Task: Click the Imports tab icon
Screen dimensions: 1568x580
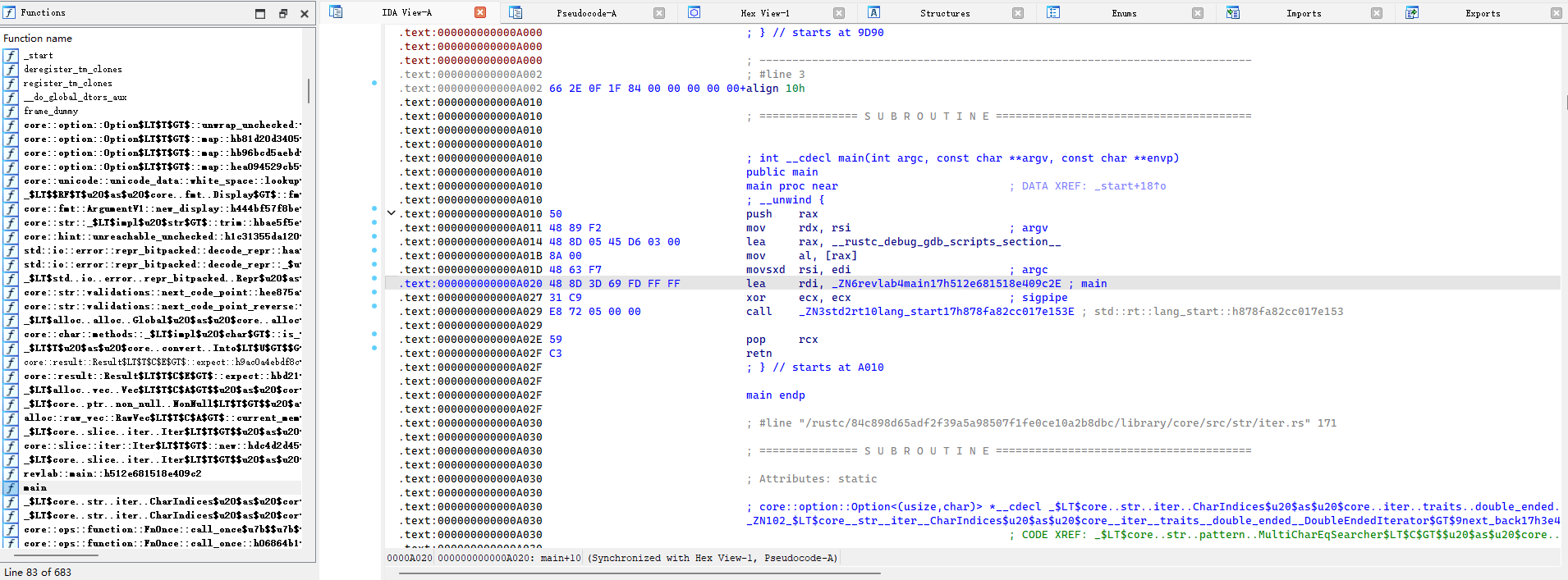Action: point(1232,12)
